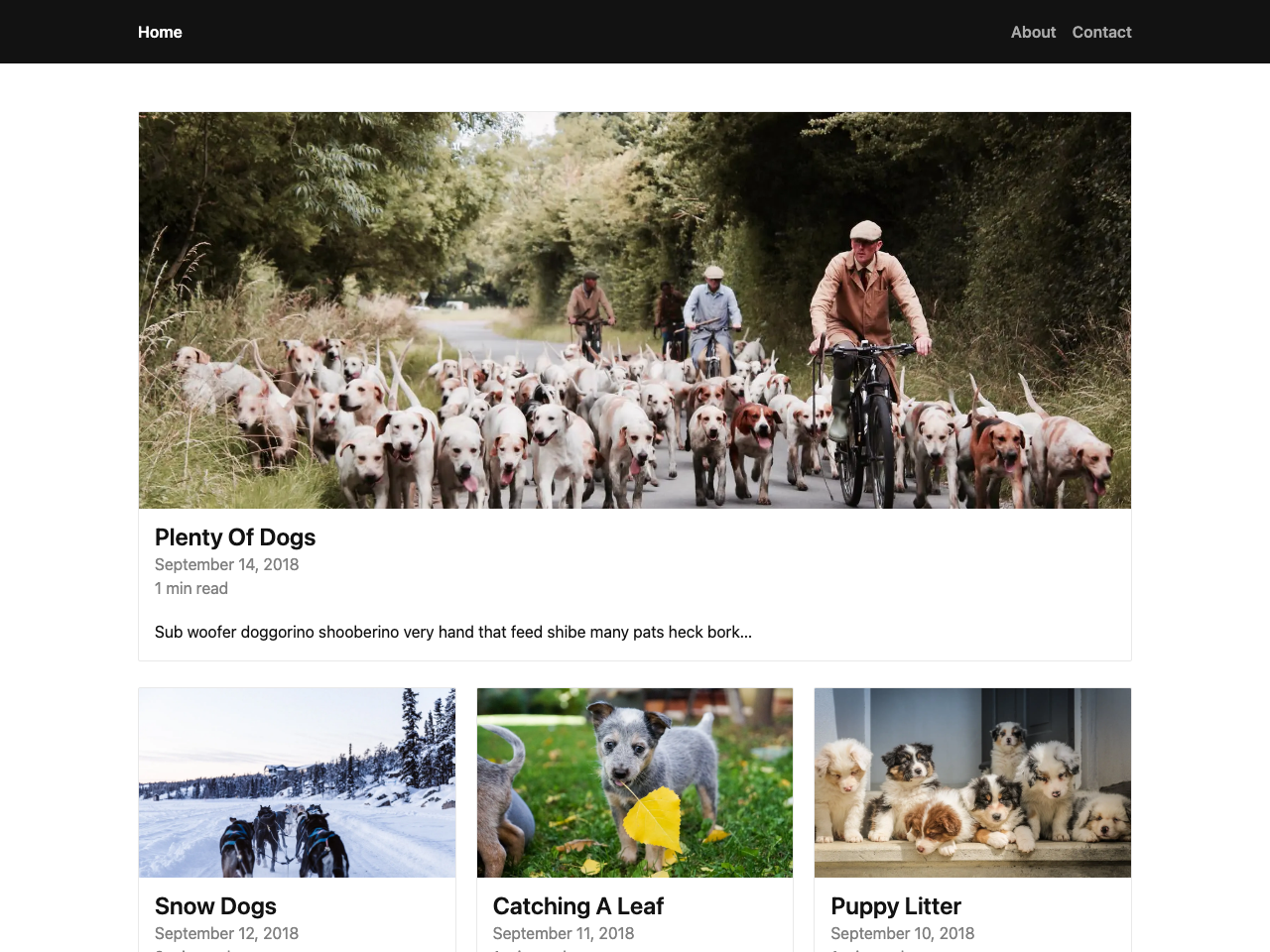Click the September 10, 2018 date

pyautogui.click(x=903, y=933)
